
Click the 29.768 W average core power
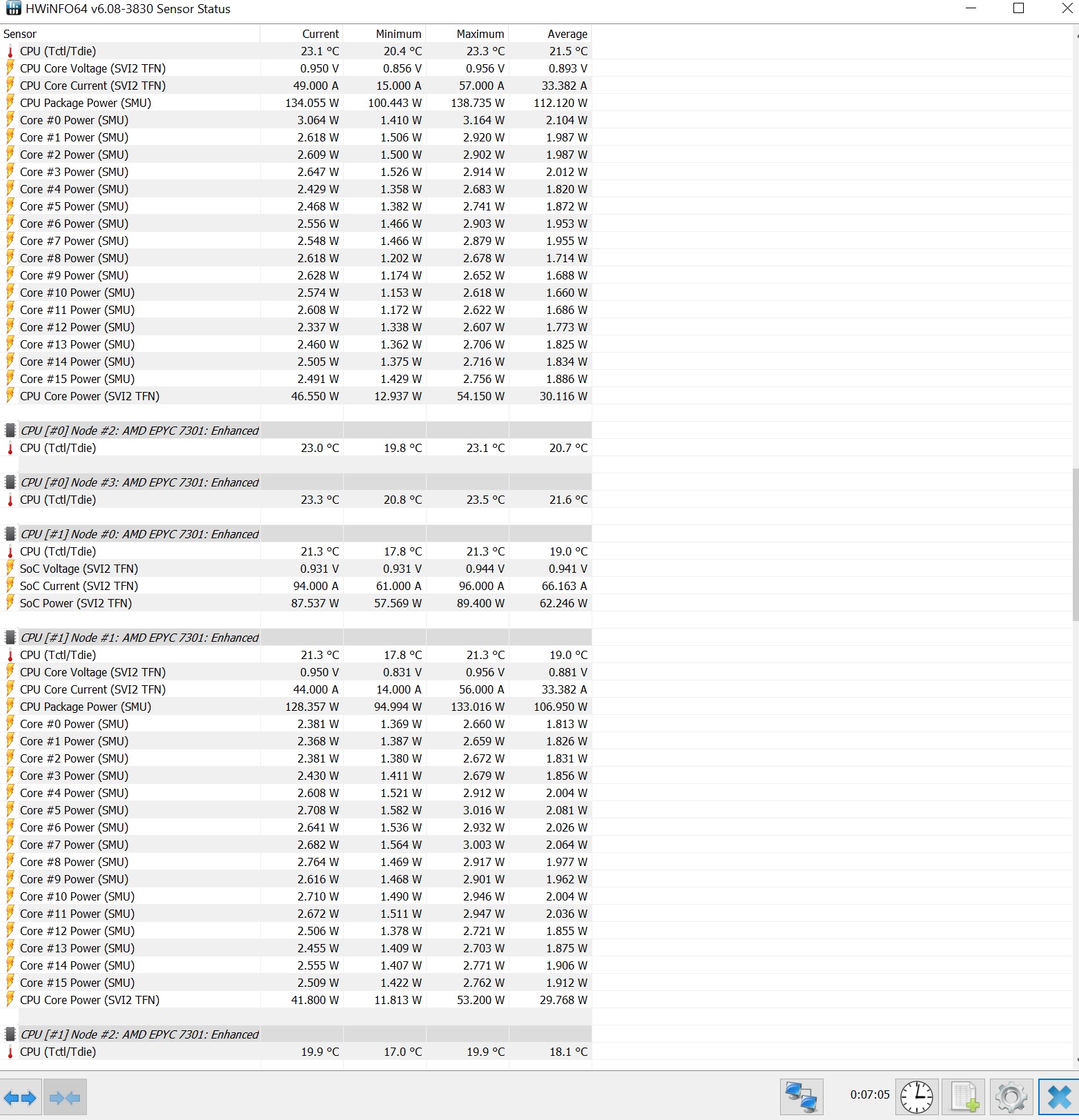pos(563,1000)
